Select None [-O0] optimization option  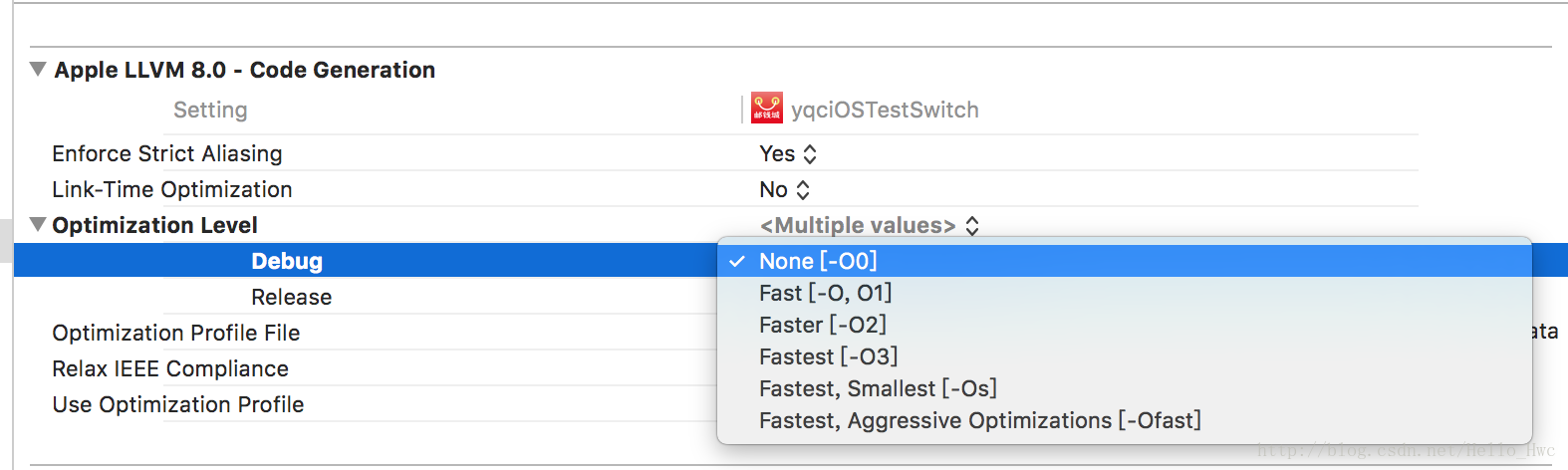click(818, 261)
